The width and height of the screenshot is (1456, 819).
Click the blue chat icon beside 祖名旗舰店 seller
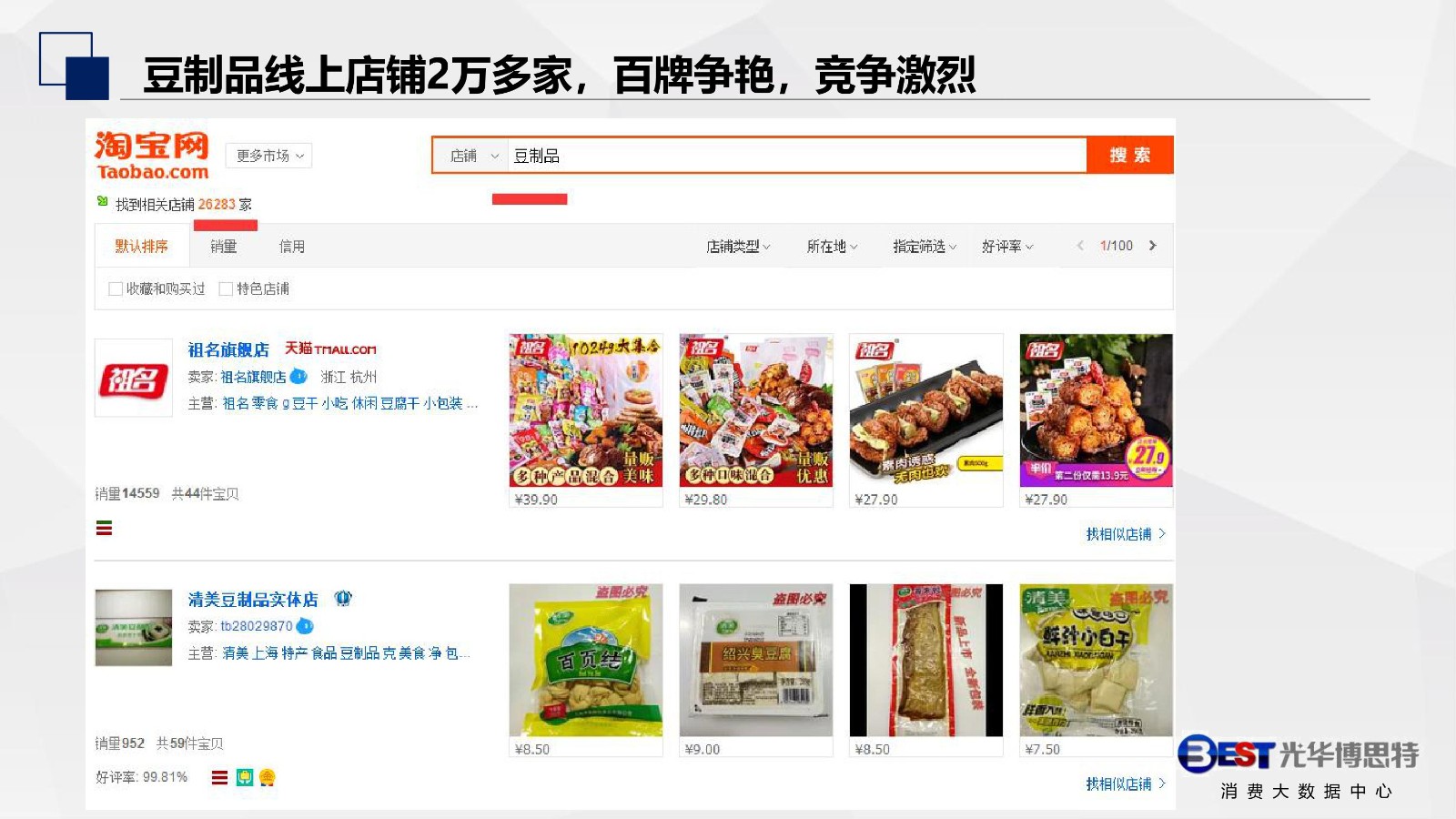click(x=298, y=376)
